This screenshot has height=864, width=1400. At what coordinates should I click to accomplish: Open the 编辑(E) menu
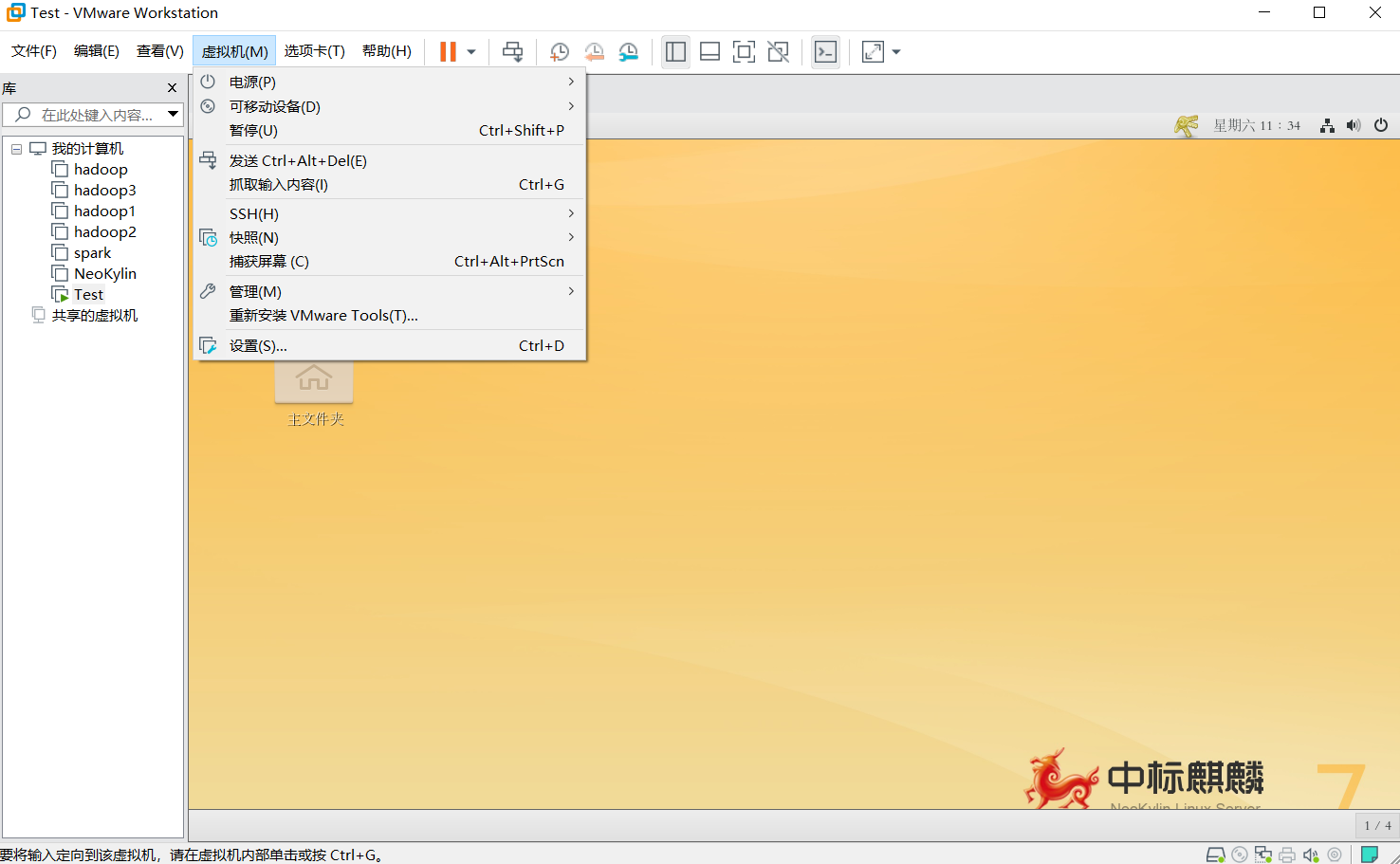pyautogui.click(x=97, y=51)
